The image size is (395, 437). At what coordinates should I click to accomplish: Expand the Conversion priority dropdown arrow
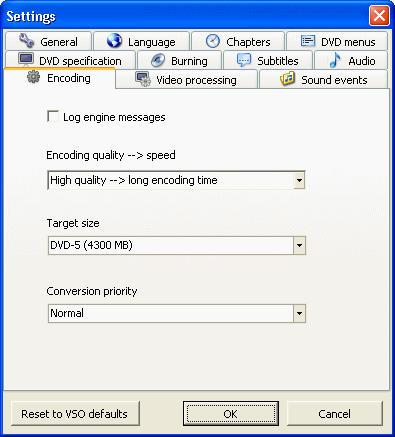tap(299, 313)
